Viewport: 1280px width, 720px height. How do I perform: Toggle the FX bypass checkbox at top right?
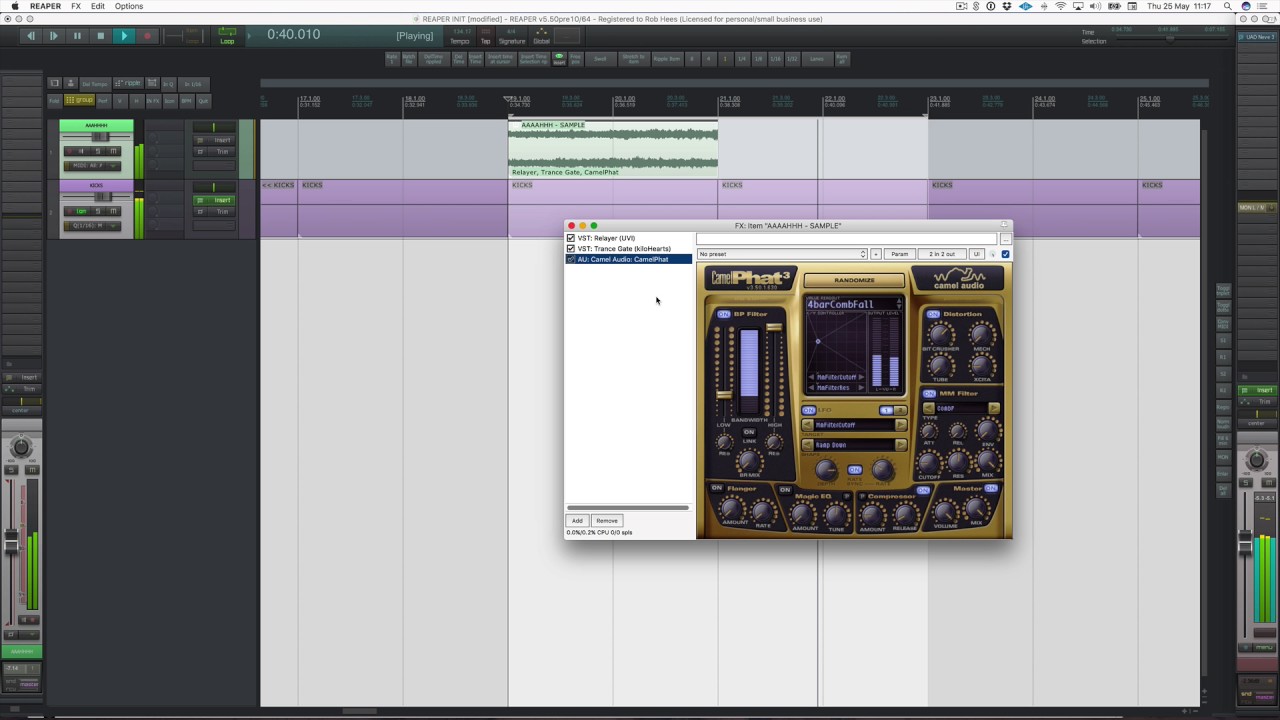(1005, 254)
